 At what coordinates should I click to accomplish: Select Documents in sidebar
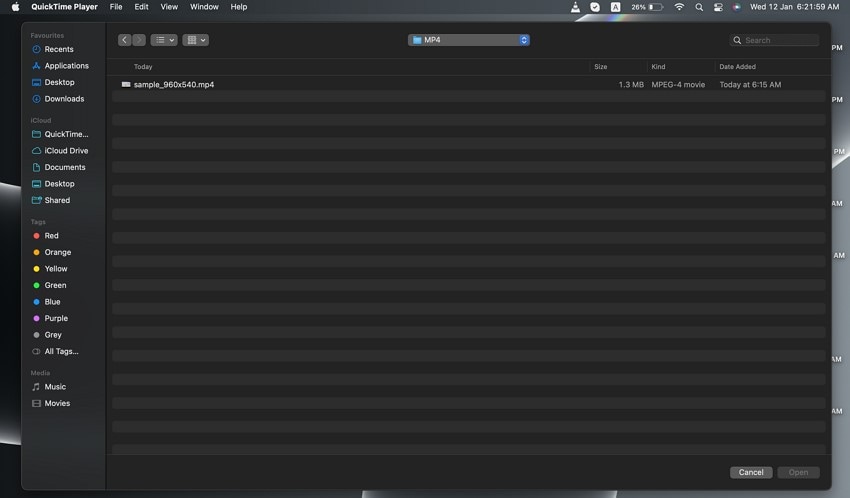pos(65,167)
